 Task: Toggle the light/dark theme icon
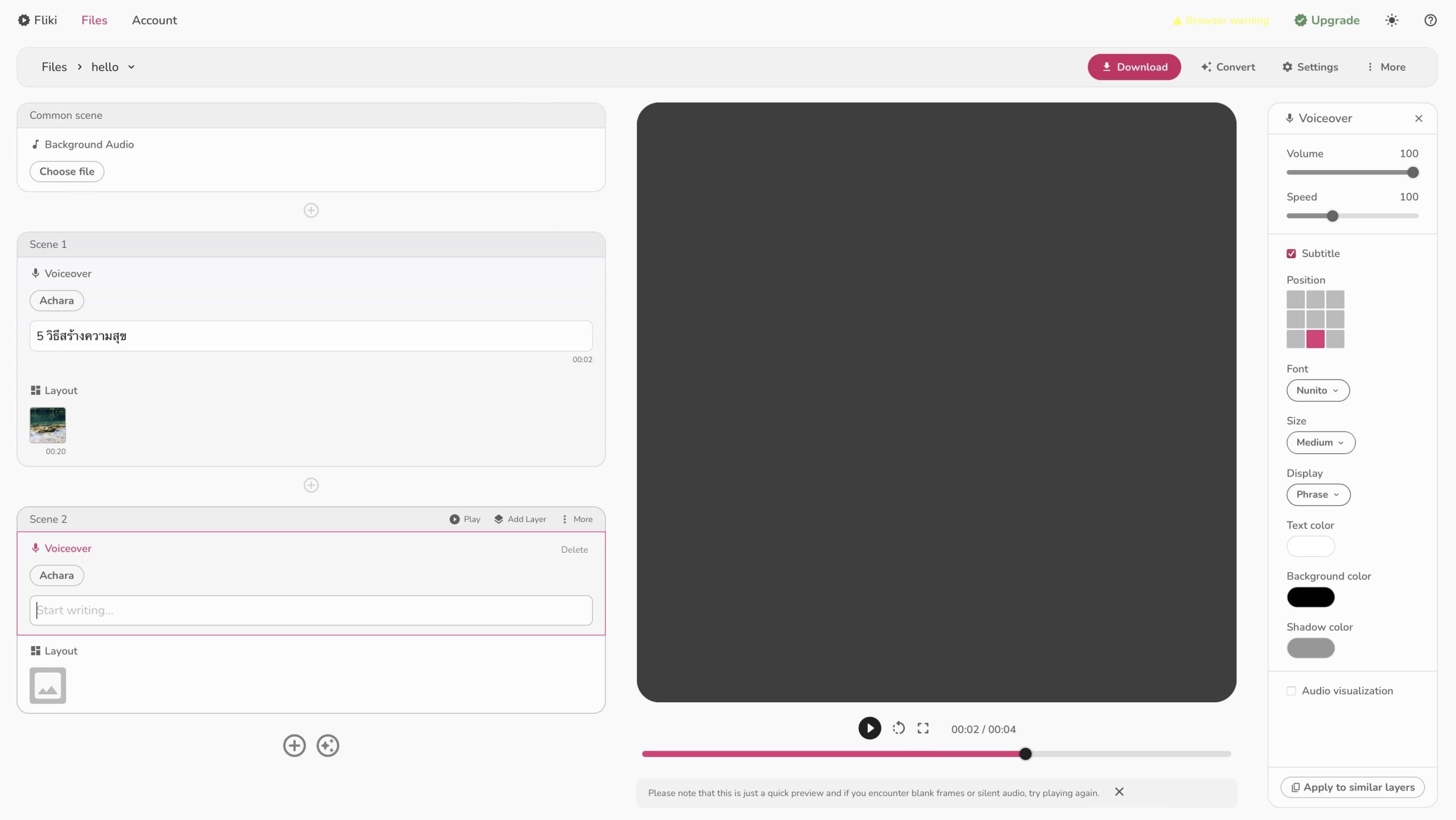coord(1391,20)
